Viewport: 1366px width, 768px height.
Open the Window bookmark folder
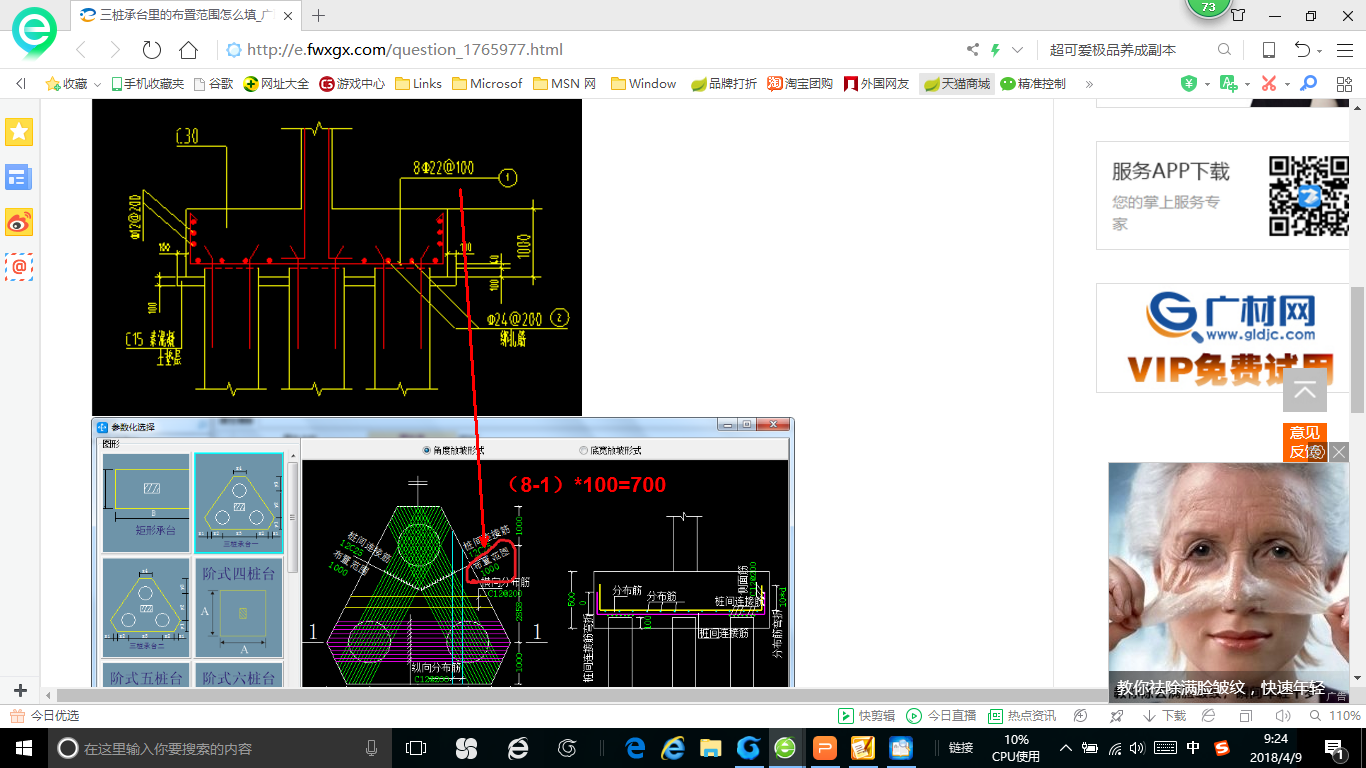[x=644, y=84]
